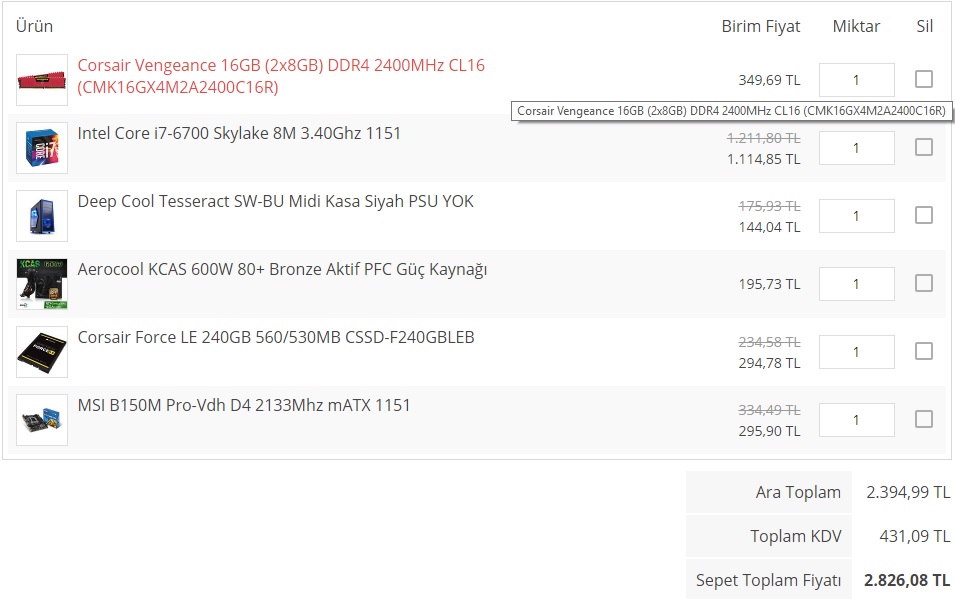This screenshot has height=599, width=955.
Task: Open Deep Cool Tesseract SW-BU case link
Action: 275,202
